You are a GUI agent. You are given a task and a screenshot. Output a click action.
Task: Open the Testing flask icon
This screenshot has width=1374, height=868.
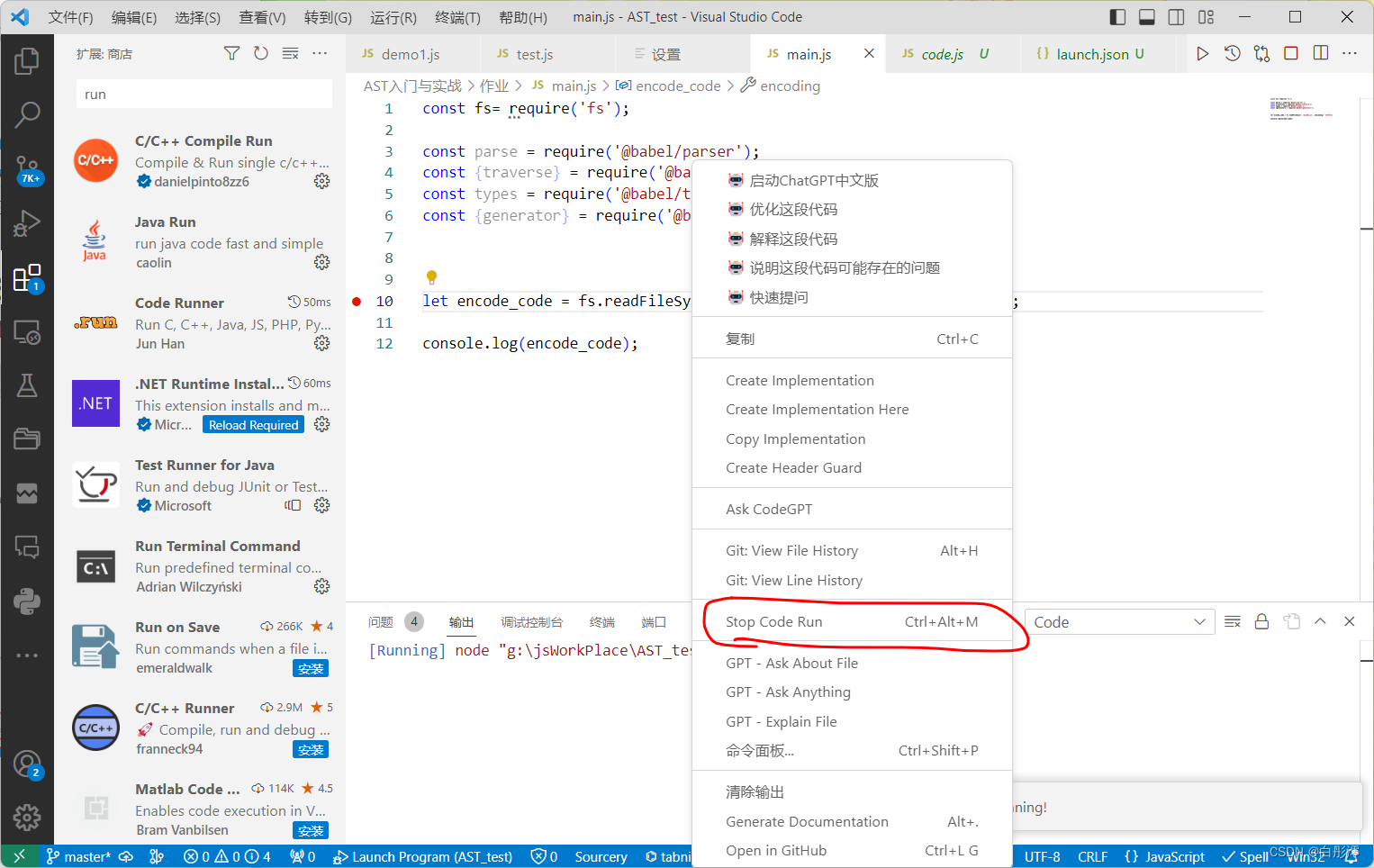[27, 385]
